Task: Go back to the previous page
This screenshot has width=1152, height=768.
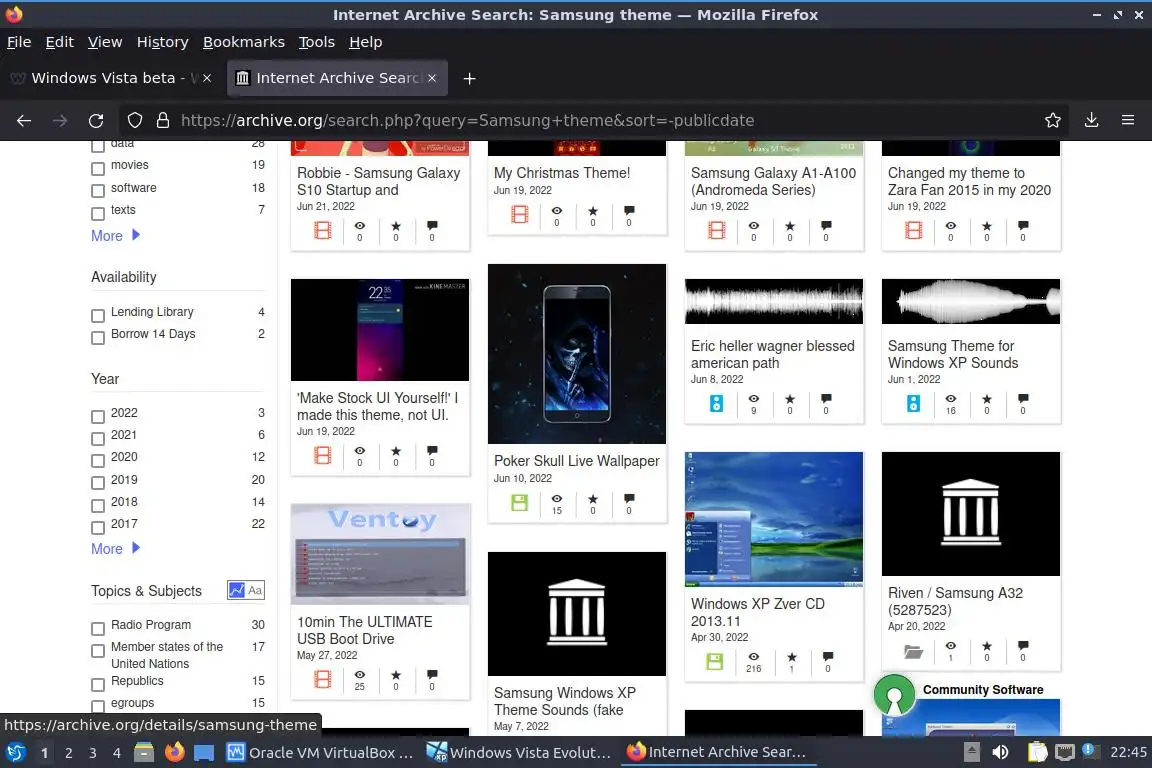Action: (24, 120)
